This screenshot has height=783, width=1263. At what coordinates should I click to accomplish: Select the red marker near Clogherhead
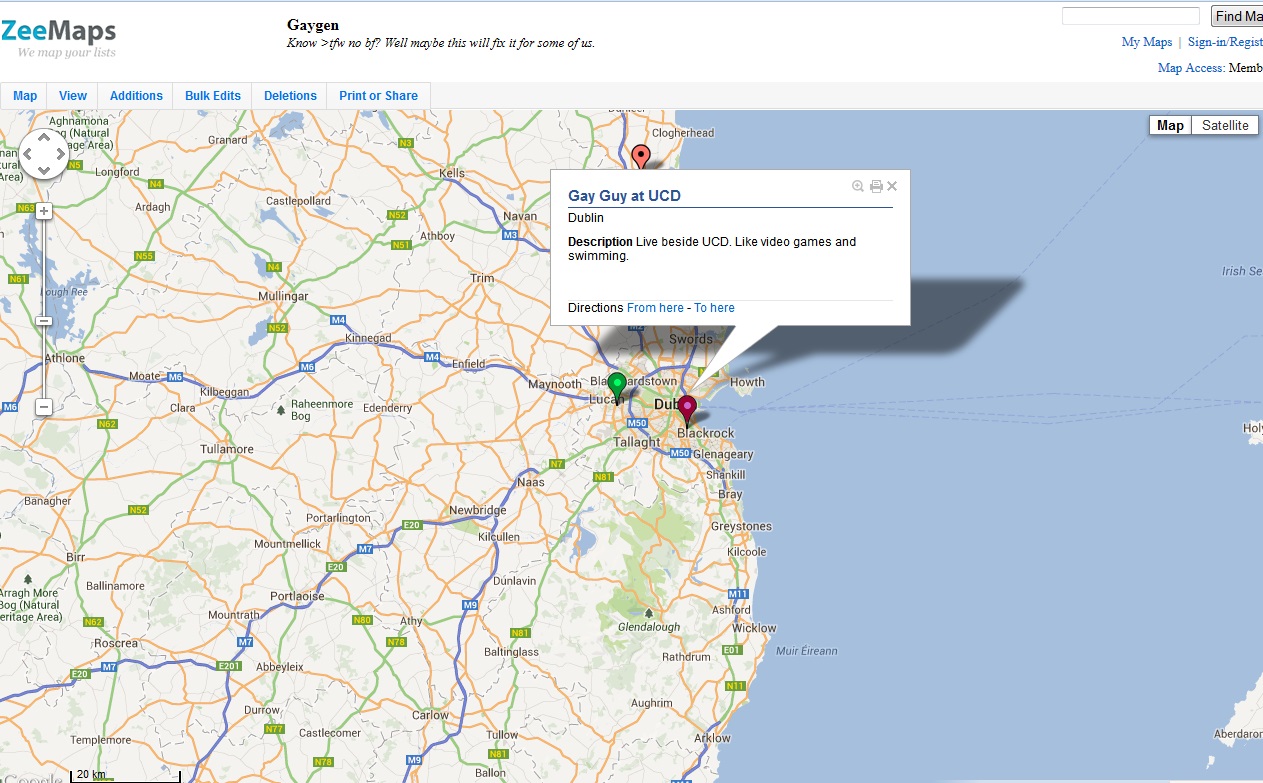(x=641, y=158)
